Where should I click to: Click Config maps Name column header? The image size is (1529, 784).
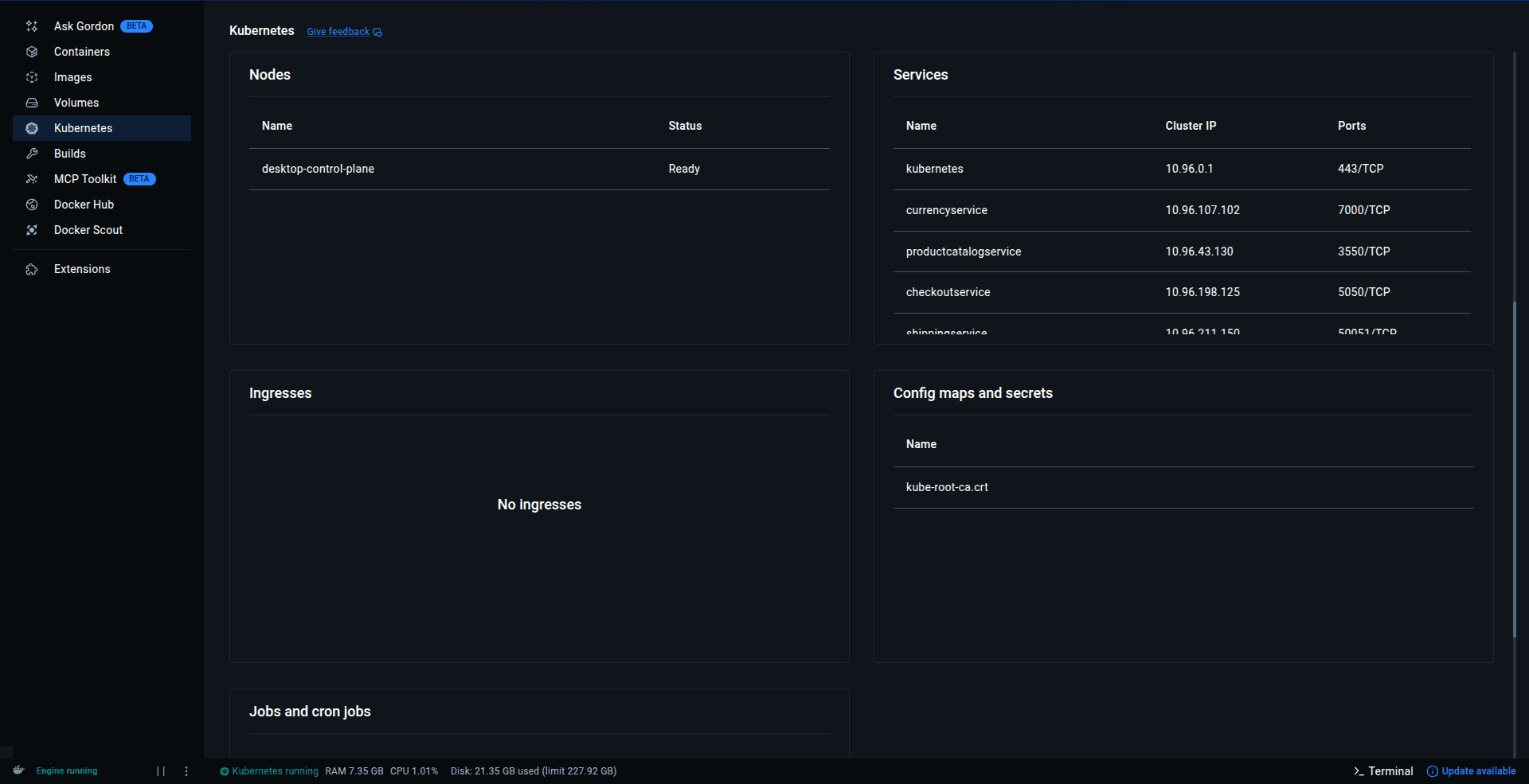921,444
